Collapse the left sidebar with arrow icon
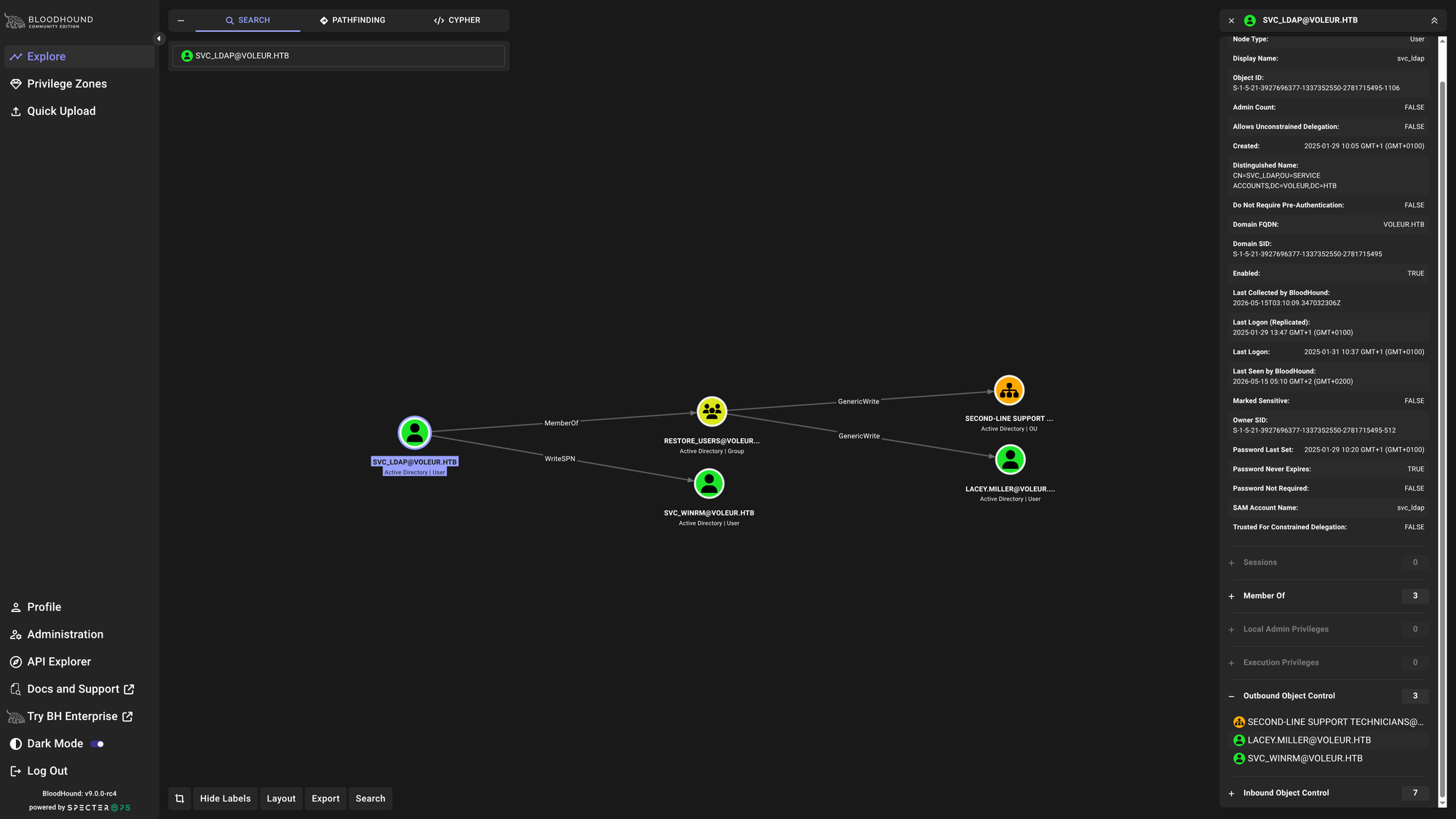The image size is (1456, 819). (159, 39)
